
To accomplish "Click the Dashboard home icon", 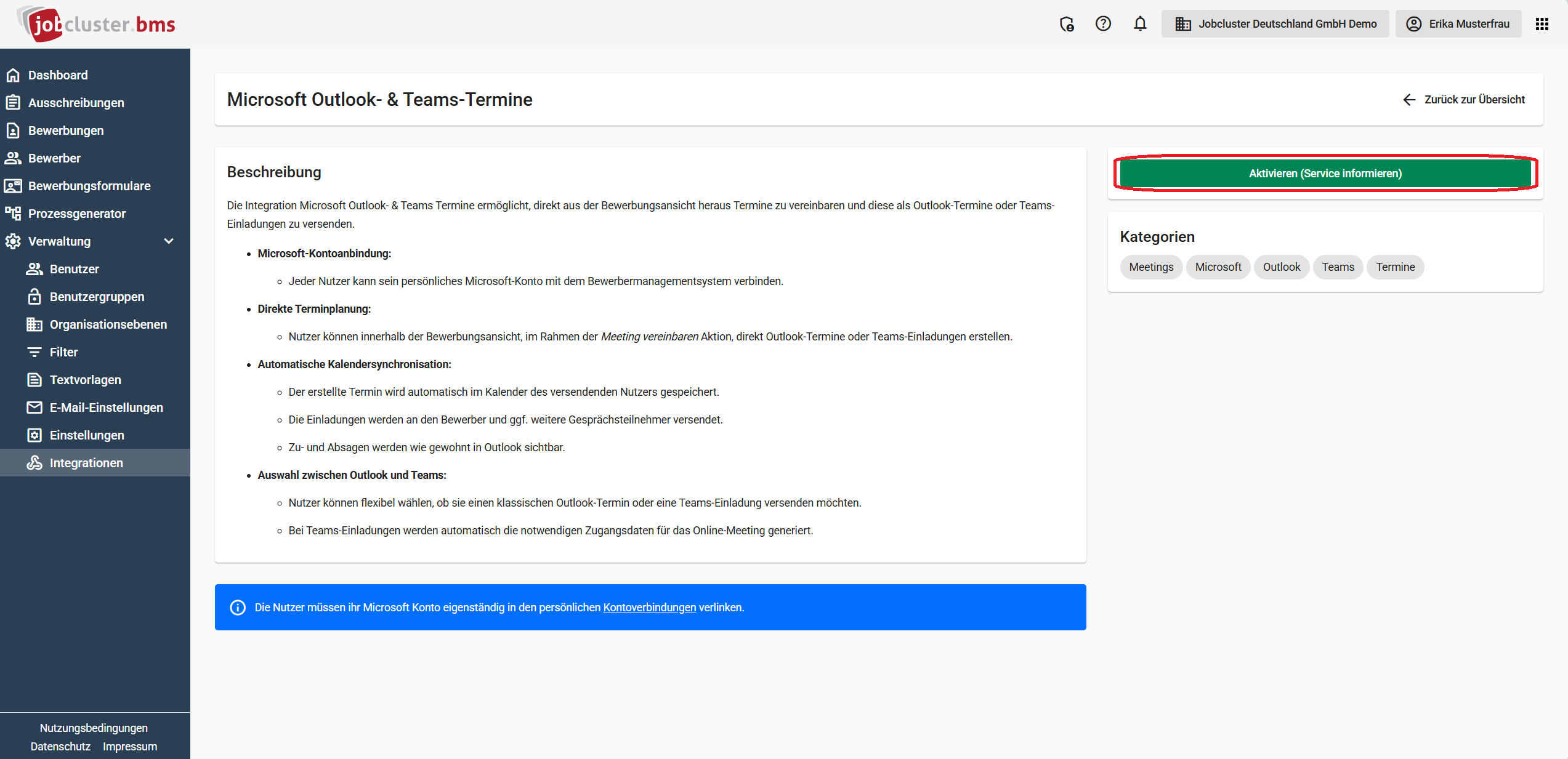I will pos(13,75).
